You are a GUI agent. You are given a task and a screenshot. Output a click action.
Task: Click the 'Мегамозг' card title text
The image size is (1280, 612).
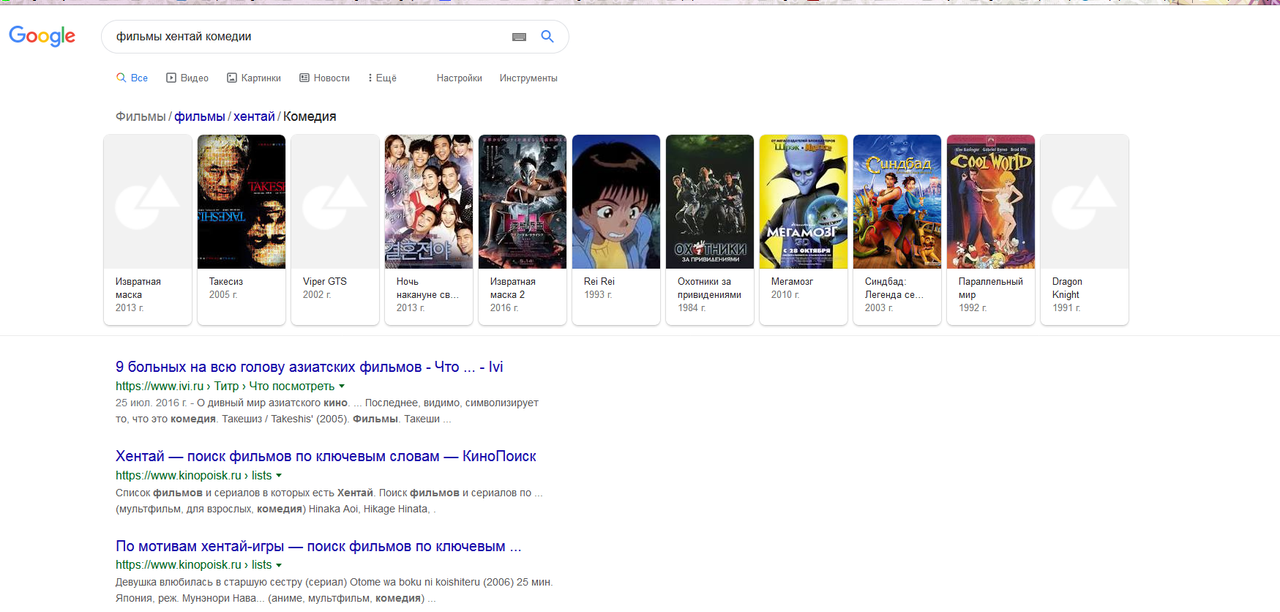(x=791, y=282)
